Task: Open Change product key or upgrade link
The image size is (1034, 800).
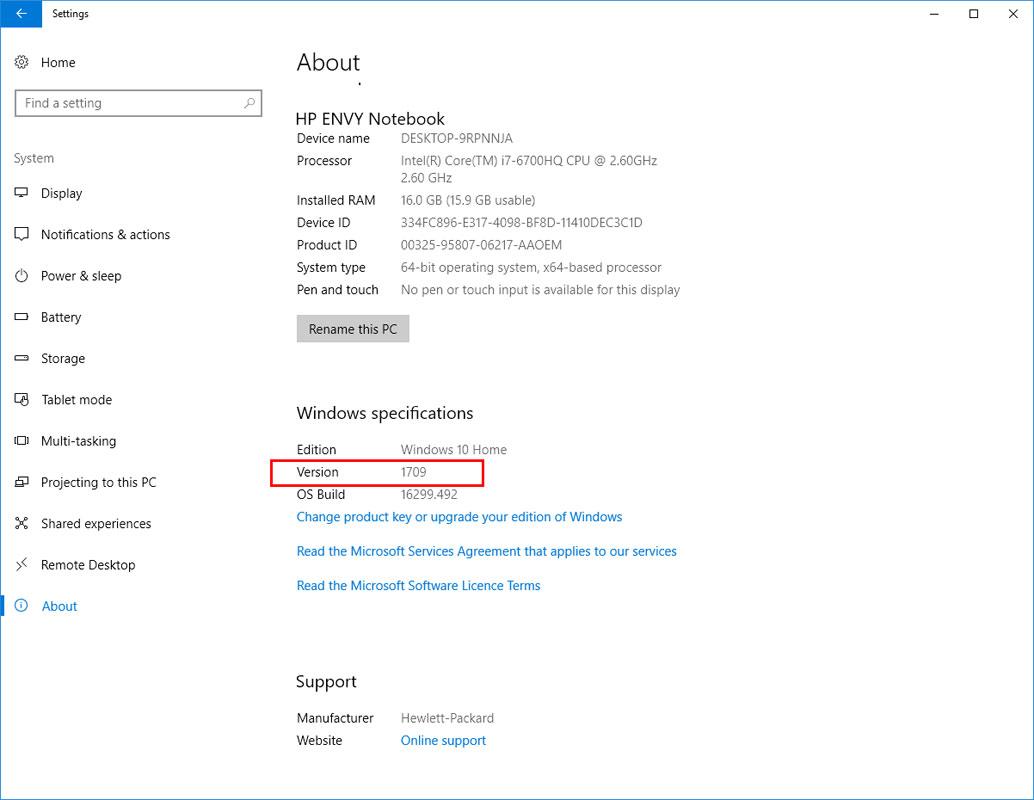Action: pyautogui.click(x=459, y=516)
